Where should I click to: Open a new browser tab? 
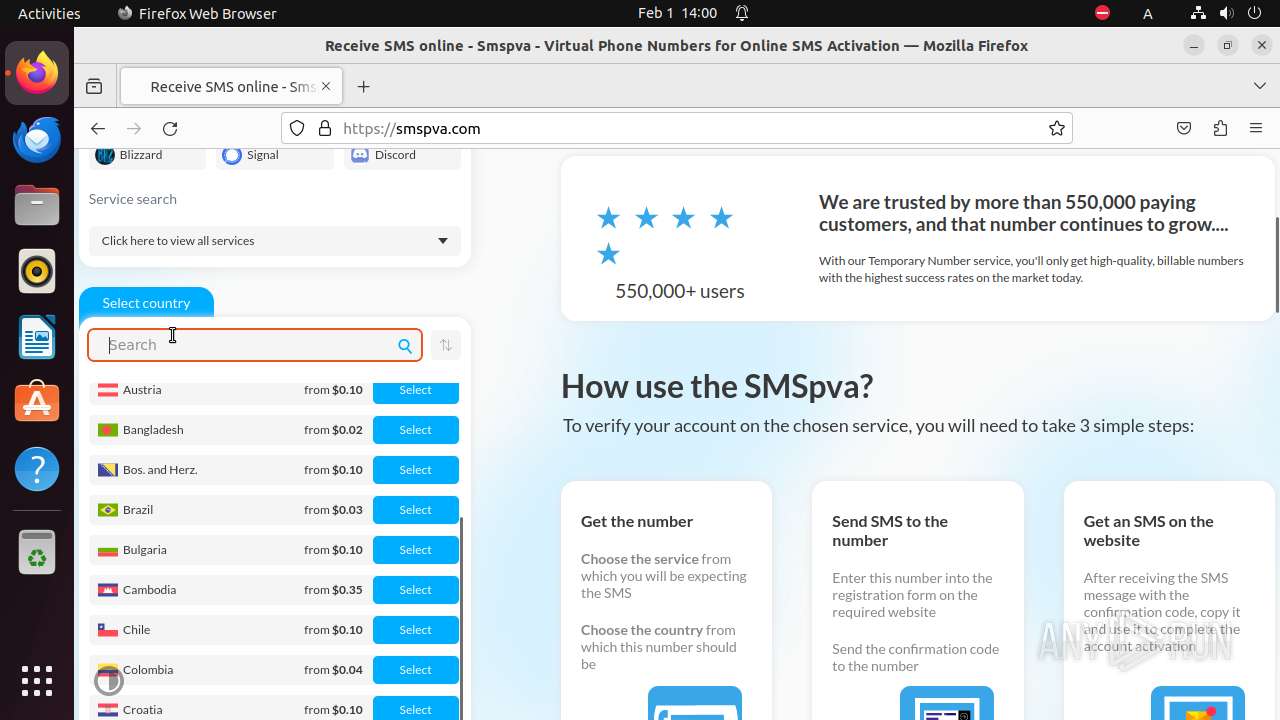tap(364, 87)
